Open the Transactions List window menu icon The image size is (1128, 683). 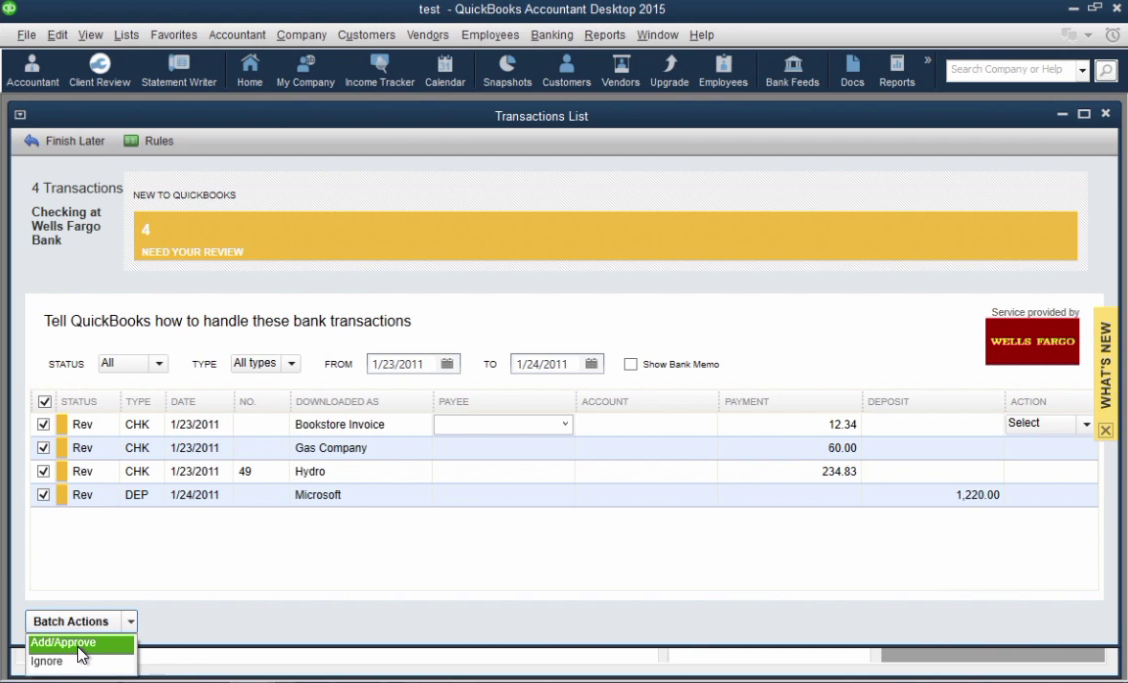(20, 115)
